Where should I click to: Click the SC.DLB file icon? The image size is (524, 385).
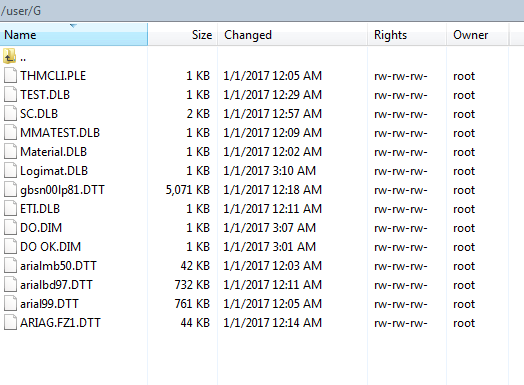click(10, 113)
